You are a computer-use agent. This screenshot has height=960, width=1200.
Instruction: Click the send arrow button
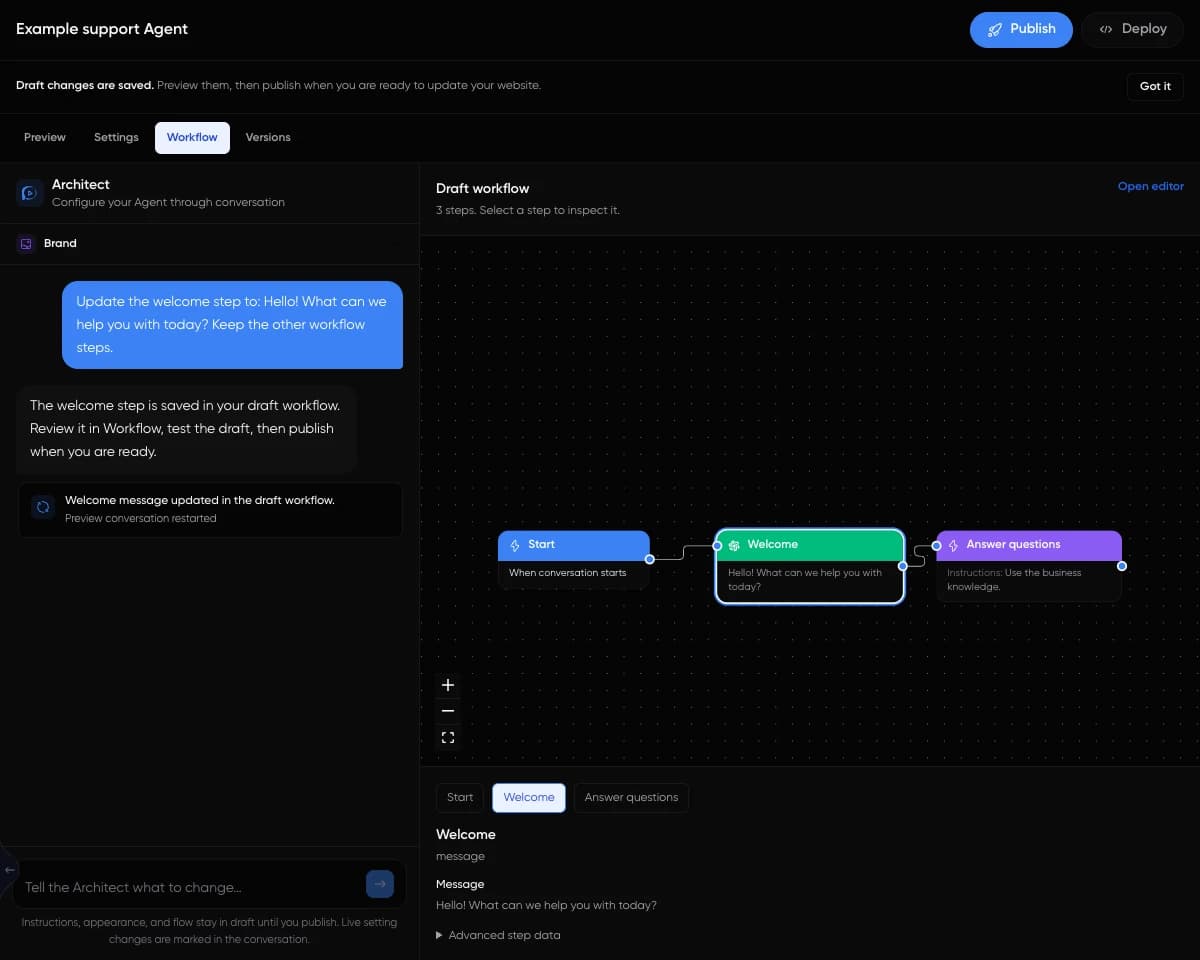380,884
